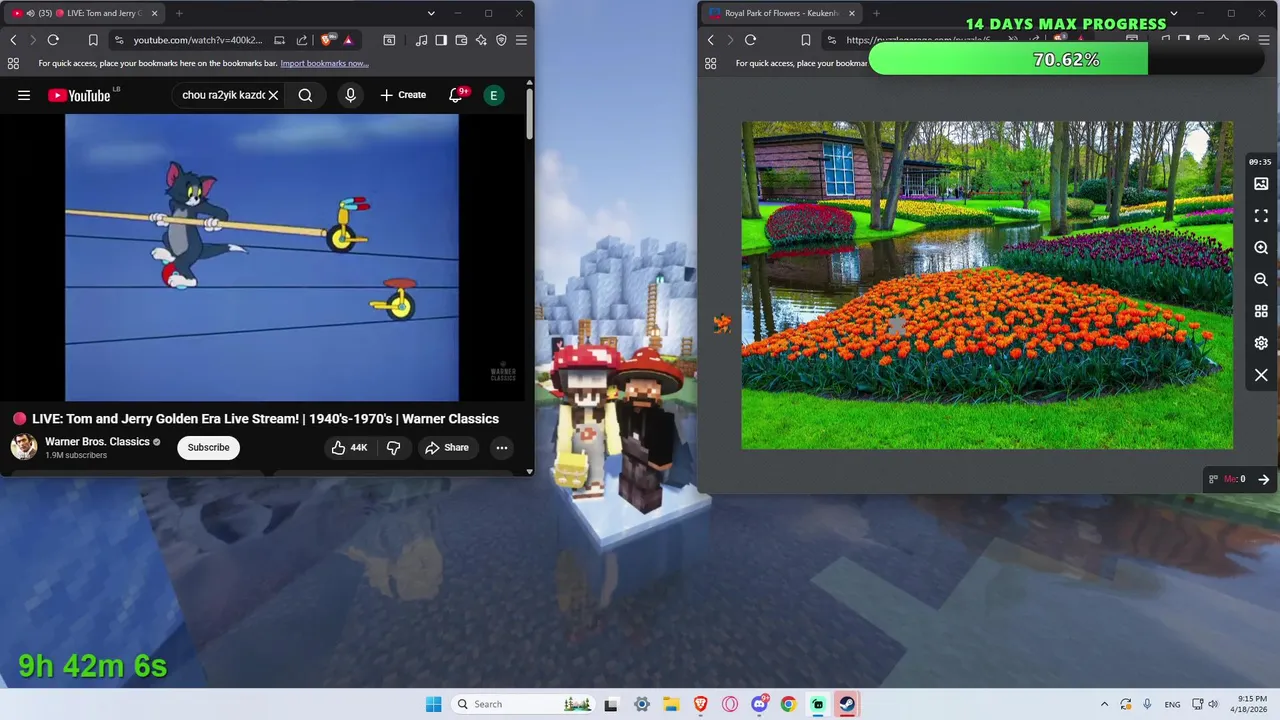
Task: Like the Tom and Jerry video
Action: 350,447
